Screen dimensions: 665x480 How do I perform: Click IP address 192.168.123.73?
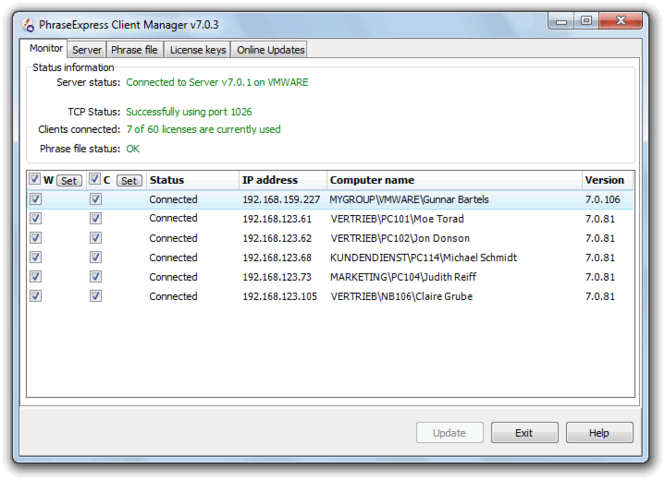[x=277, y=277]
